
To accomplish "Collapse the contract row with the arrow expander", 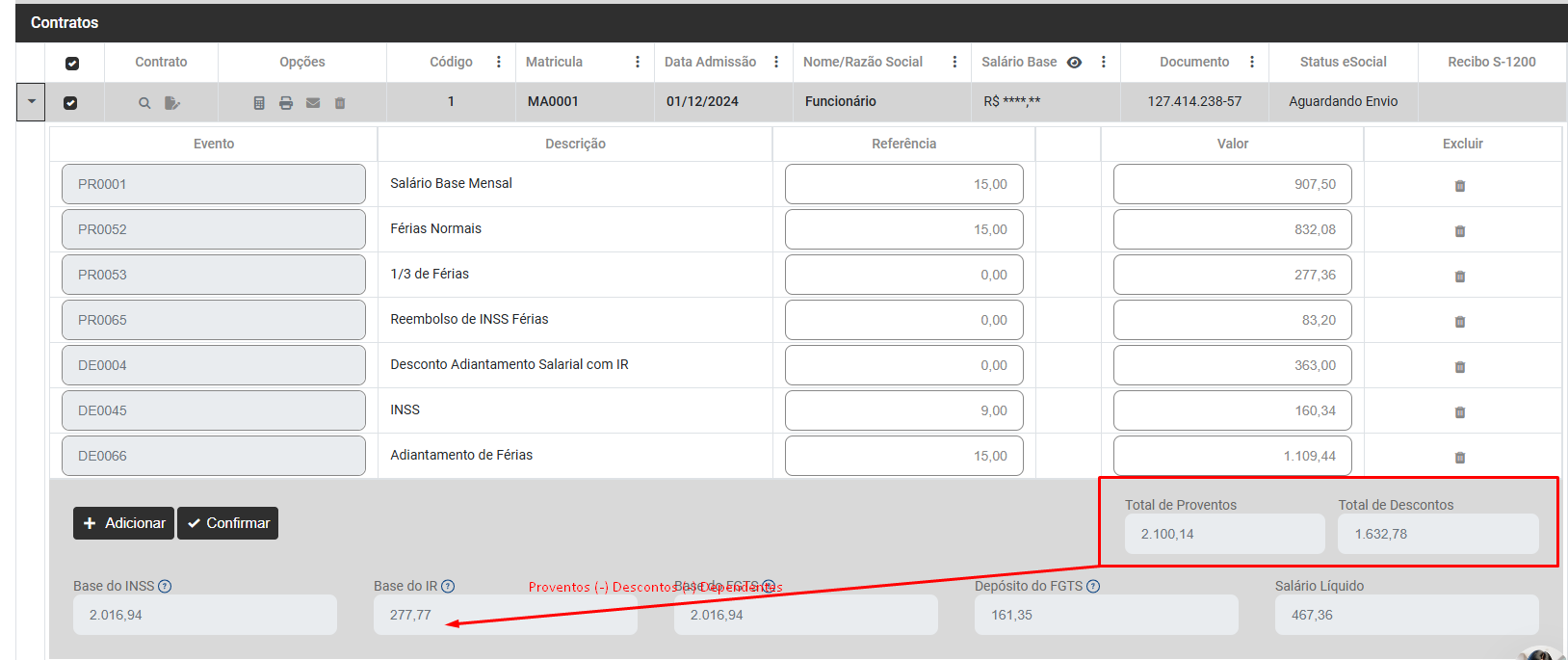I will (x=31, y=101).
